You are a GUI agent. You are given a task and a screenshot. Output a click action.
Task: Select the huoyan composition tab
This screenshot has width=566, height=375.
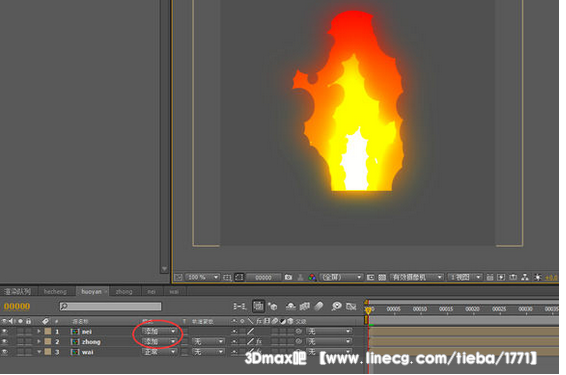91,291
